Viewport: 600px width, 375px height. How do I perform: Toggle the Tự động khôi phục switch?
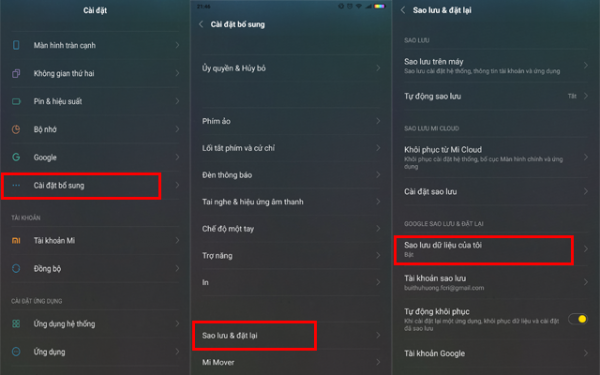577,319
